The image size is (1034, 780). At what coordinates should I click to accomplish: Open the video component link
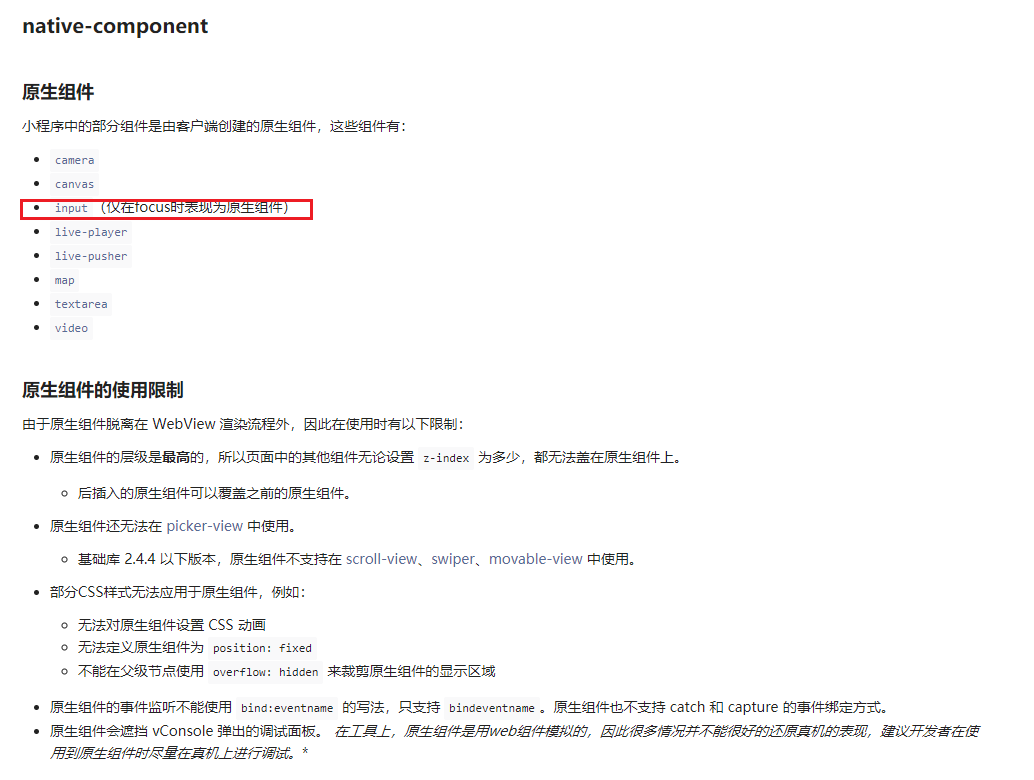tap(71, 328)
